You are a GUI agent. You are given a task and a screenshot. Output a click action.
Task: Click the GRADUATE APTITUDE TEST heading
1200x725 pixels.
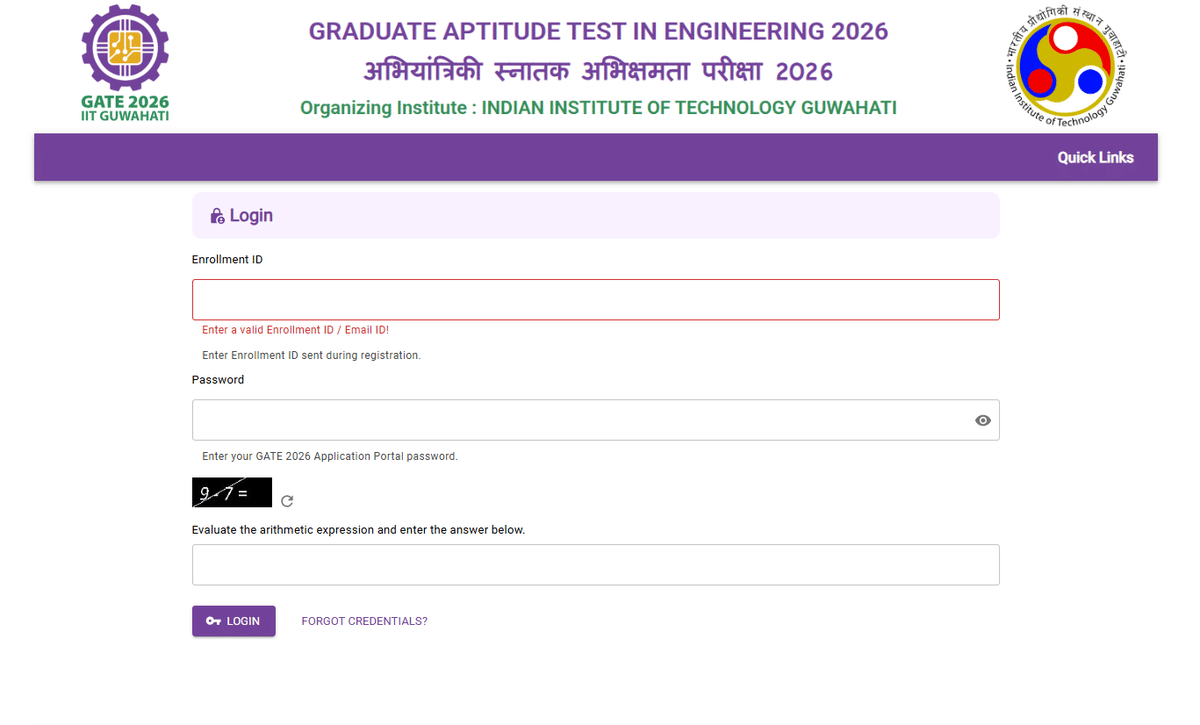(x=598, y=31)
